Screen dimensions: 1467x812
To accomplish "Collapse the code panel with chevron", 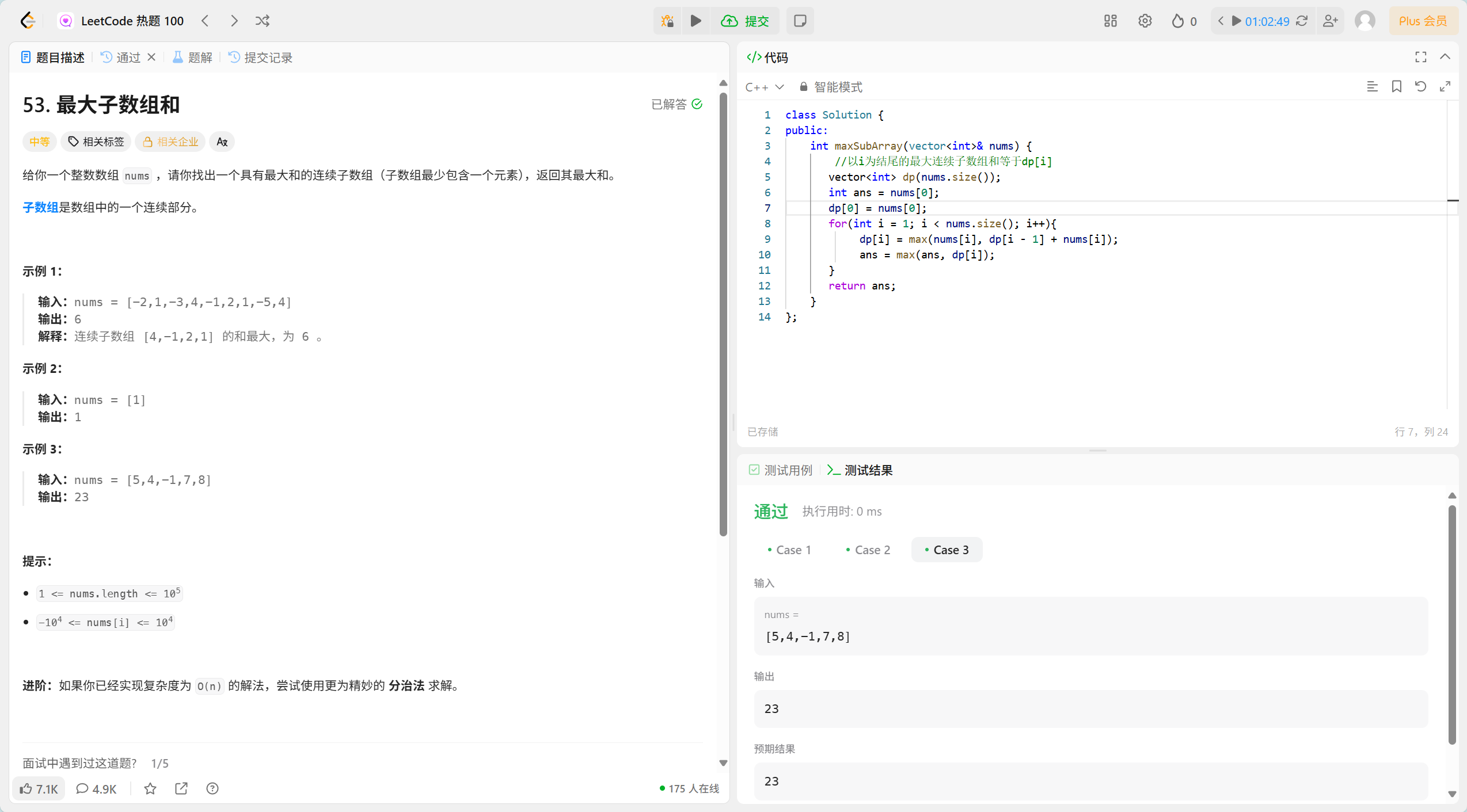I will tap(1445, 57).
